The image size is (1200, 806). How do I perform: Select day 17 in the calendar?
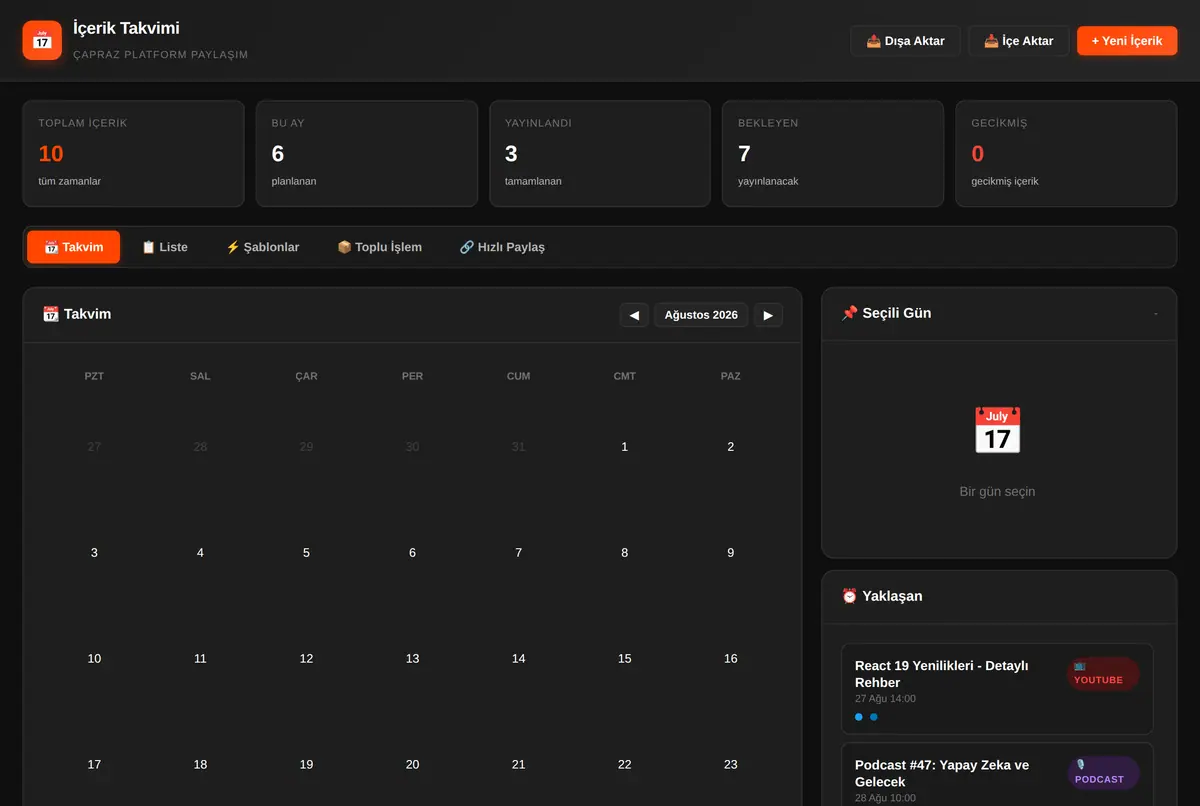[94, 765]
